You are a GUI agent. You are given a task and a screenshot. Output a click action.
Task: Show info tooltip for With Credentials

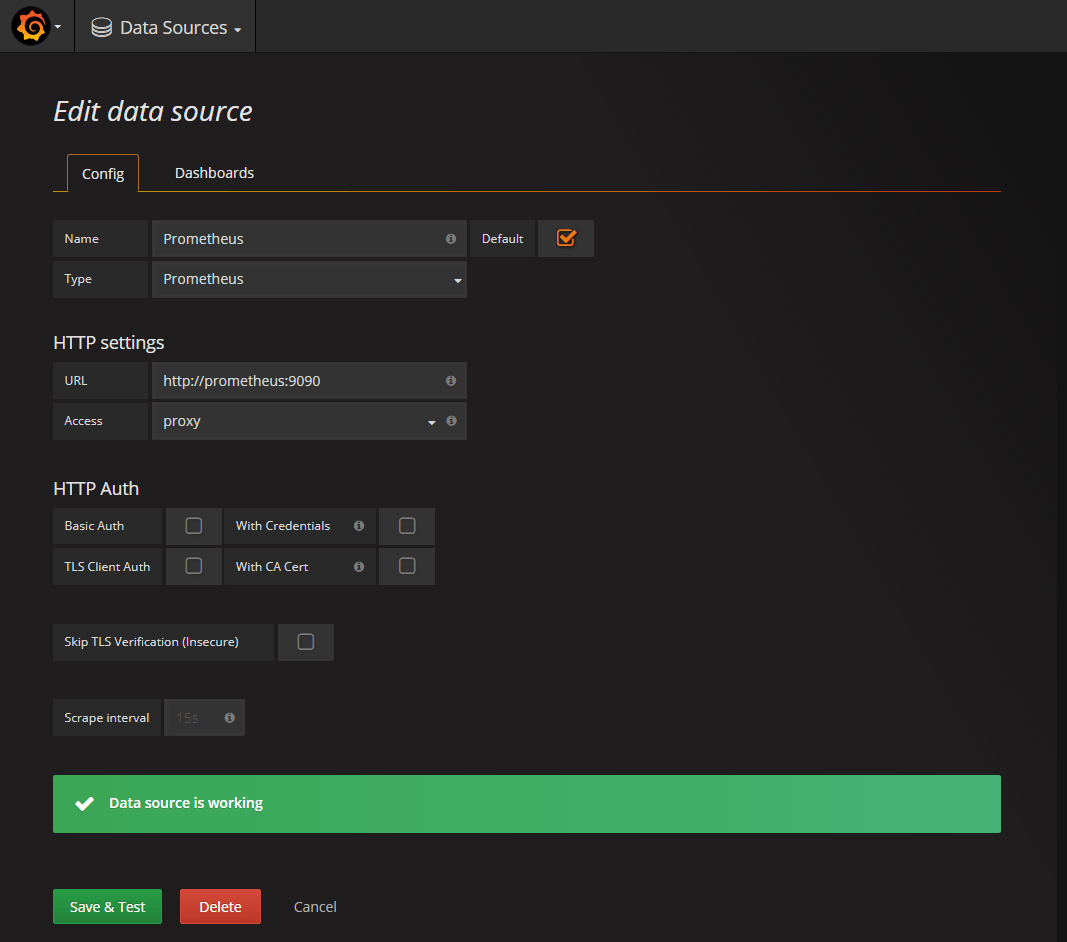(359, 525)
